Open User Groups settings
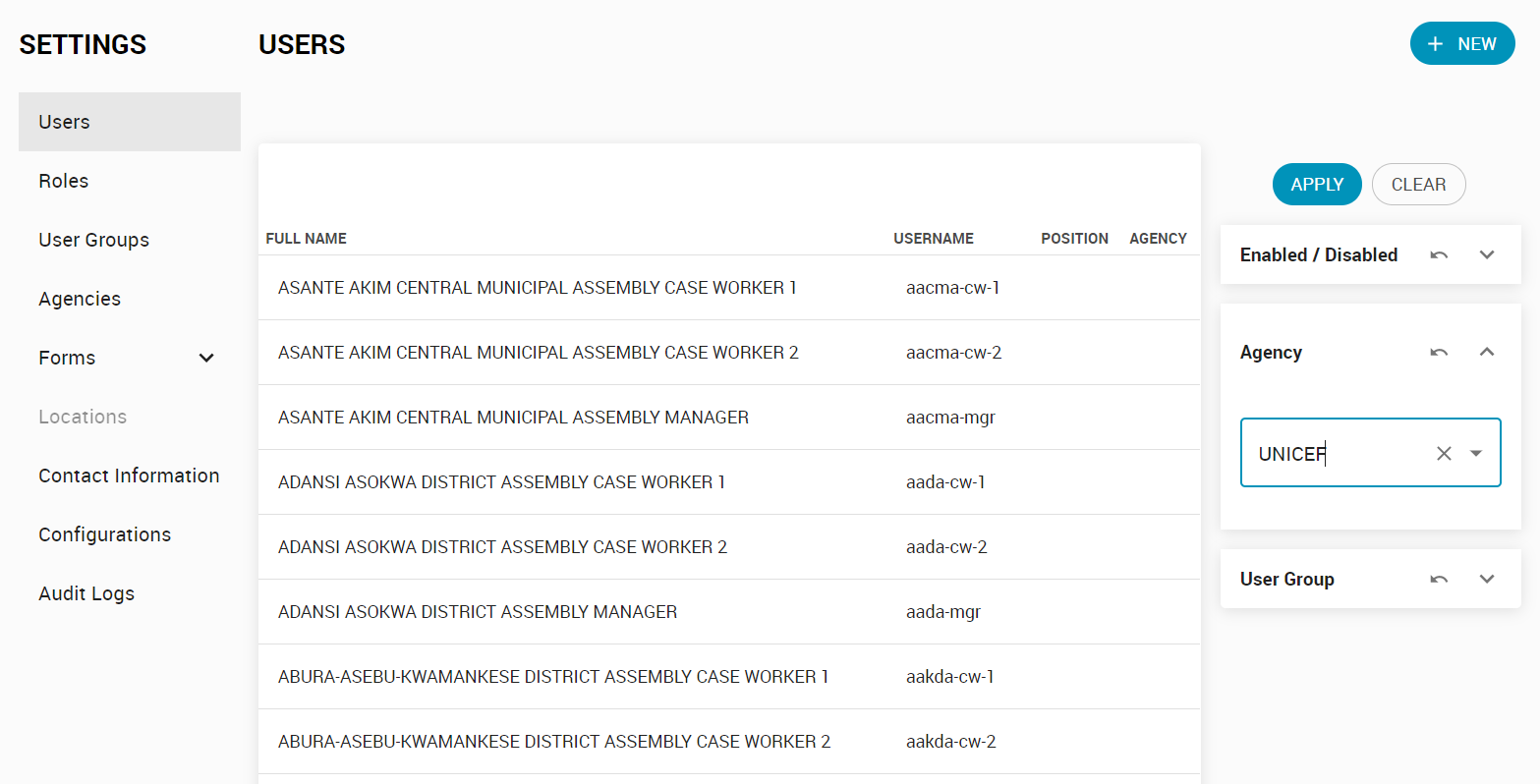The height and width of the screenshot is (784, 1540). [130, 240]
